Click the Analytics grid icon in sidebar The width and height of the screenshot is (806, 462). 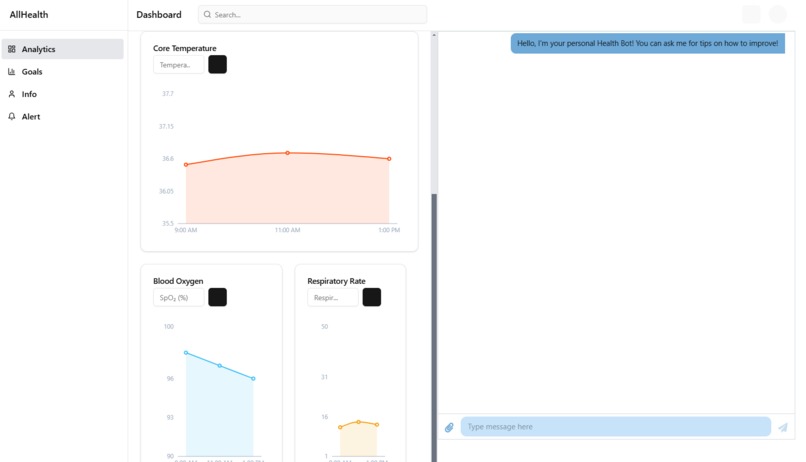[12, 49]
